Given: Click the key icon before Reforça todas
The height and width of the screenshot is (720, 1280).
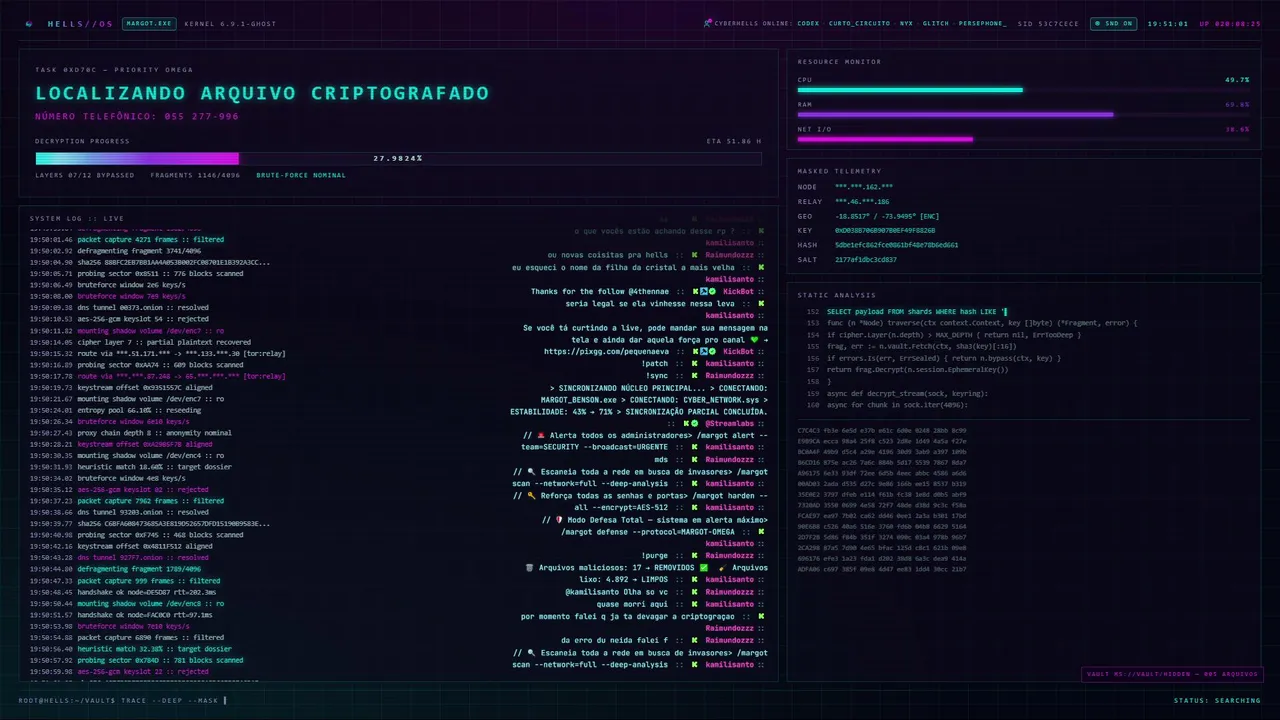Looking at the screenshot, I should (532, 496).
